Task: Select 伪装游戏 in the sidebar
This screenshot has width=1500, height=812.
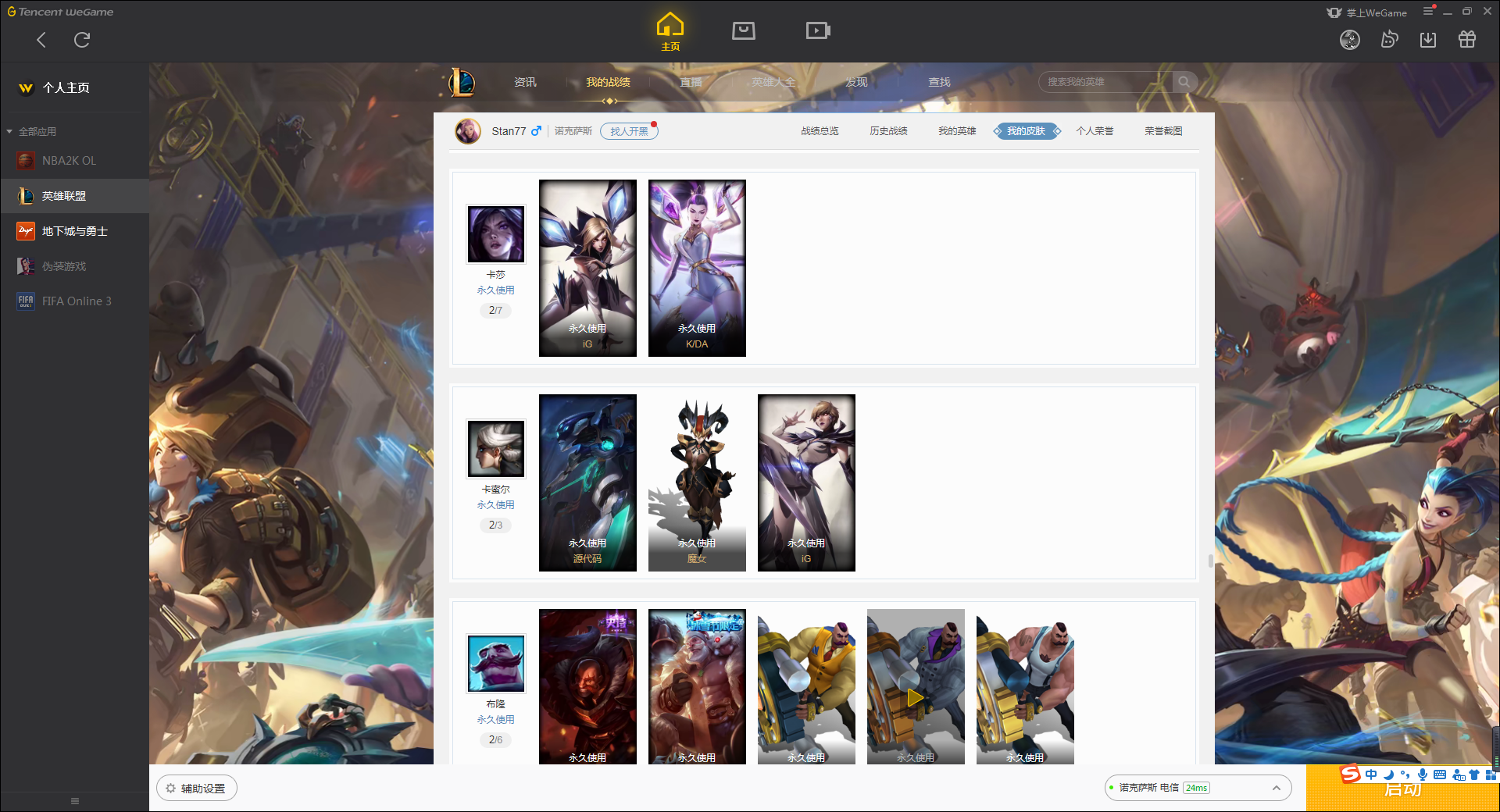Action: [x=74, y=266]
